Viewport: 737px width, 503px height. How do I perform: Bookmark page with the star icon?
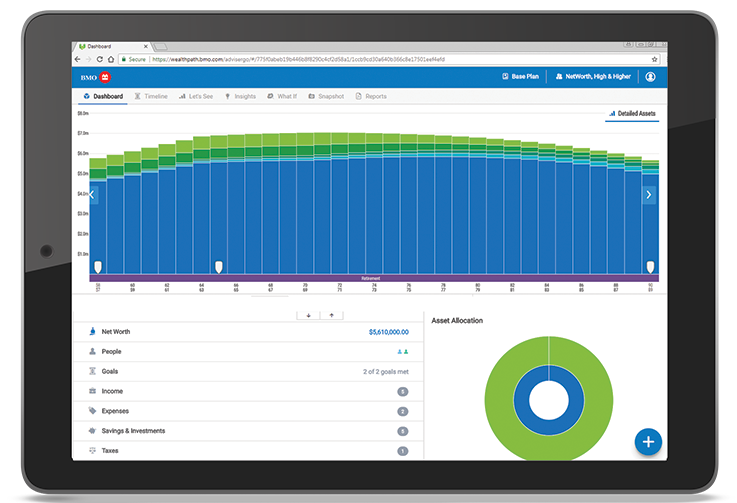point(652,60)
